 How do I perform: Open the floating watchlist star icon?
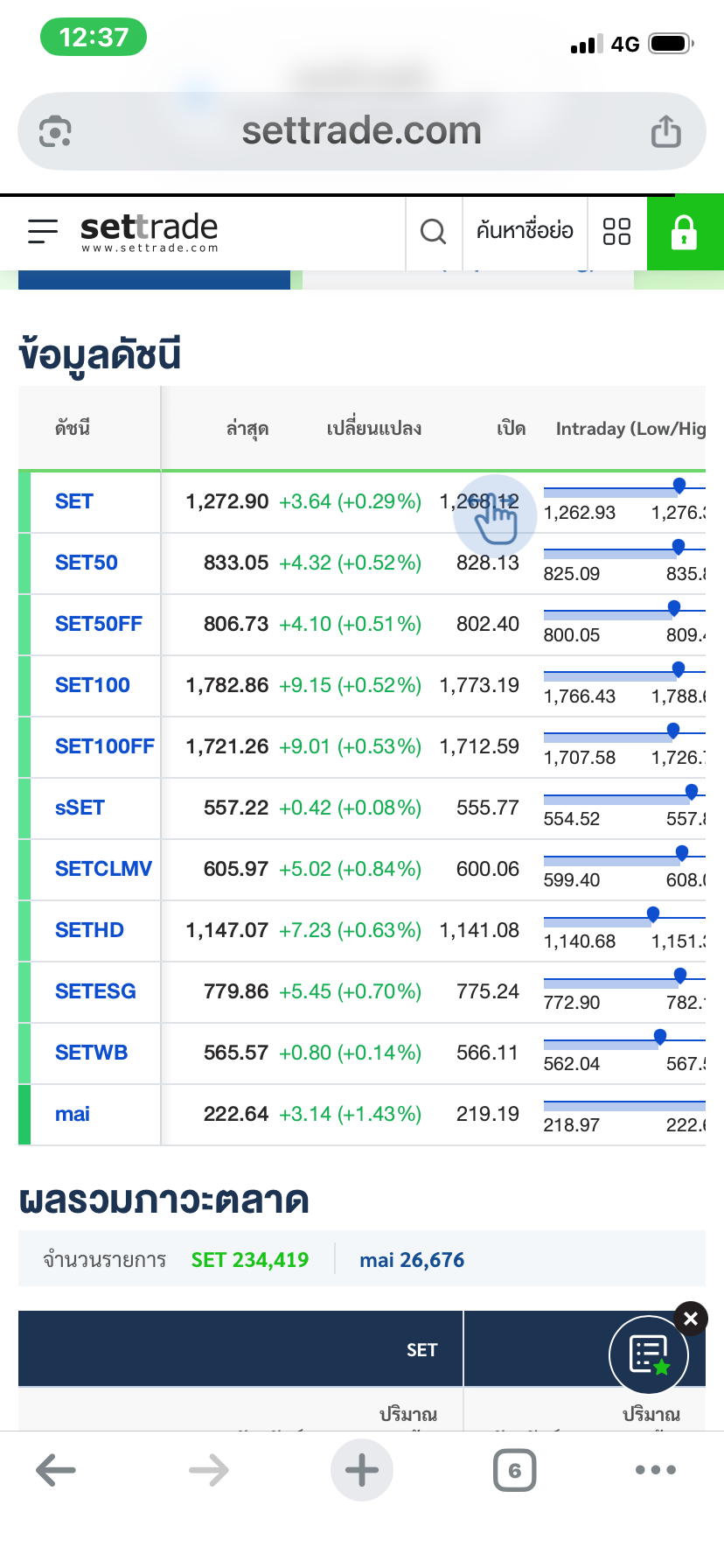pos(649,1354)
